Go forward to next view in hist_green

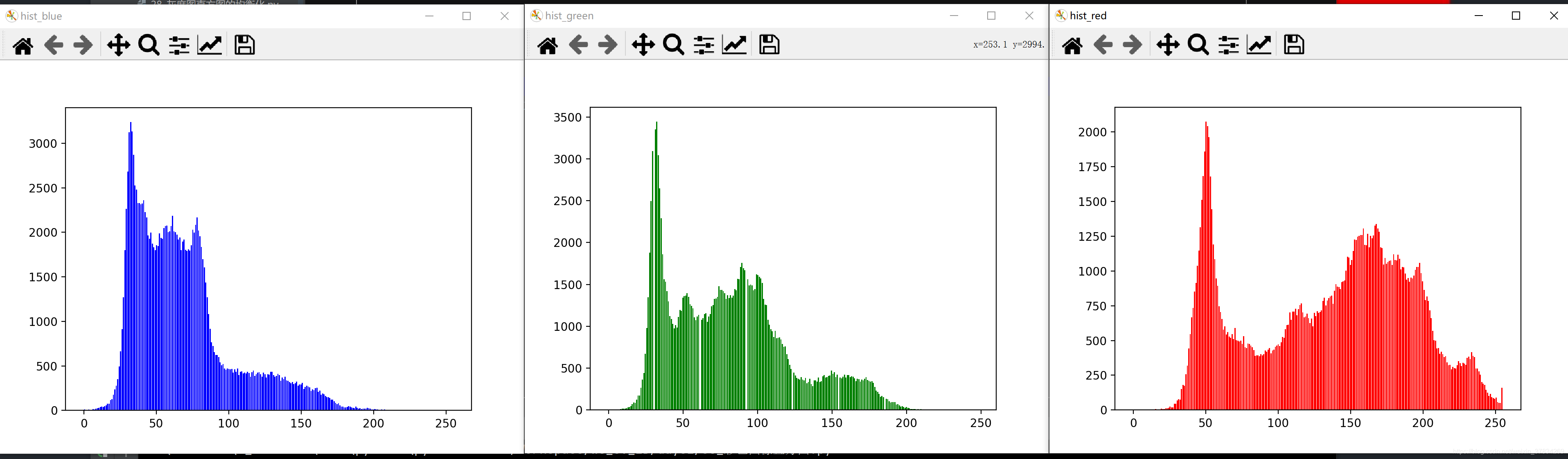607,45
